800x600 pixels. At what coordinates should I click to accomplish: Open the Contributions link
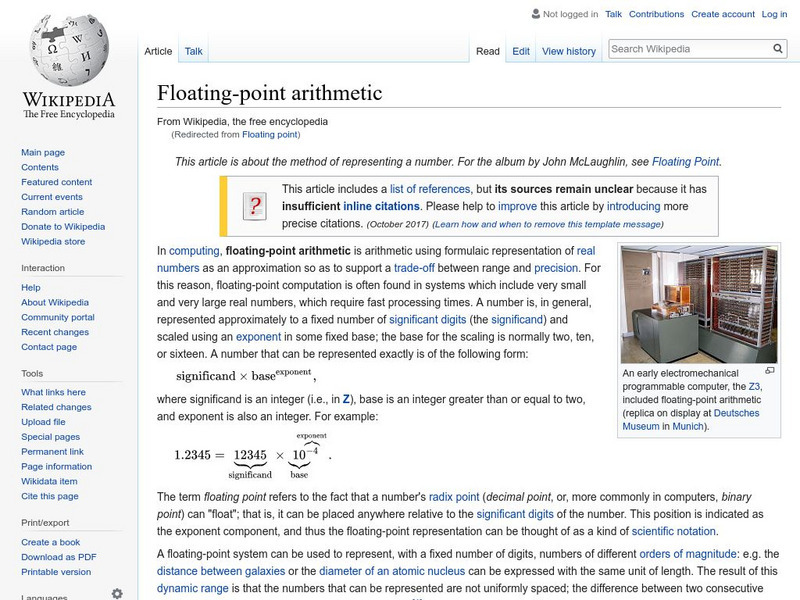656,14
